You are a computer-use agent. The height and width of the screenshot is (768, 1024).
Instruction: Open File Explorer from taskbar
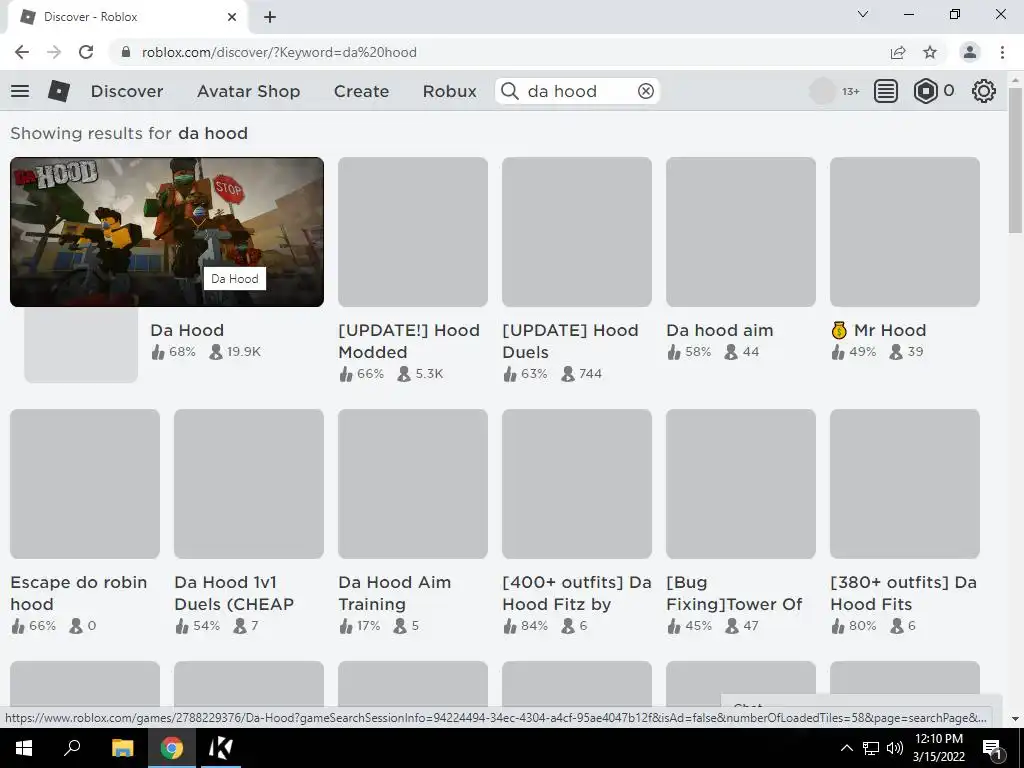(x=122, y=748)
